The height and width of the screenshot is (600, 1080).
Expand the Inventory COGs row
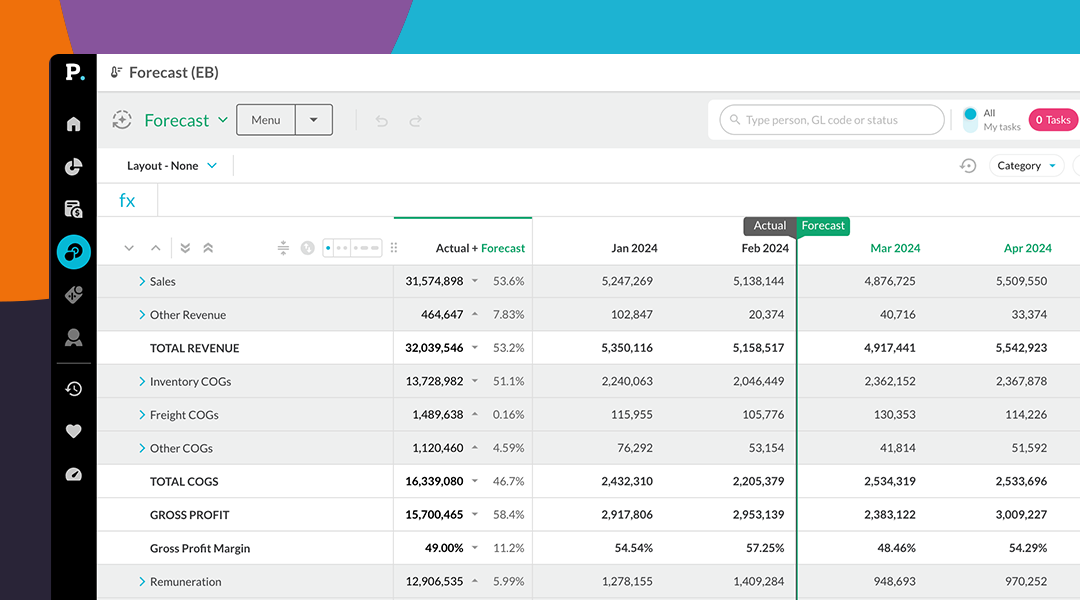142,382
